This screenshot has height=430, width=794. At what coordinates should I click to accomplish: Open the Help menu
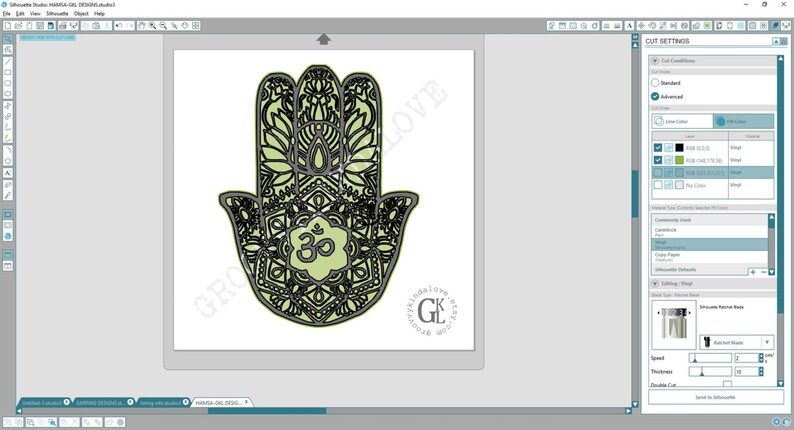tap(99, 14)
